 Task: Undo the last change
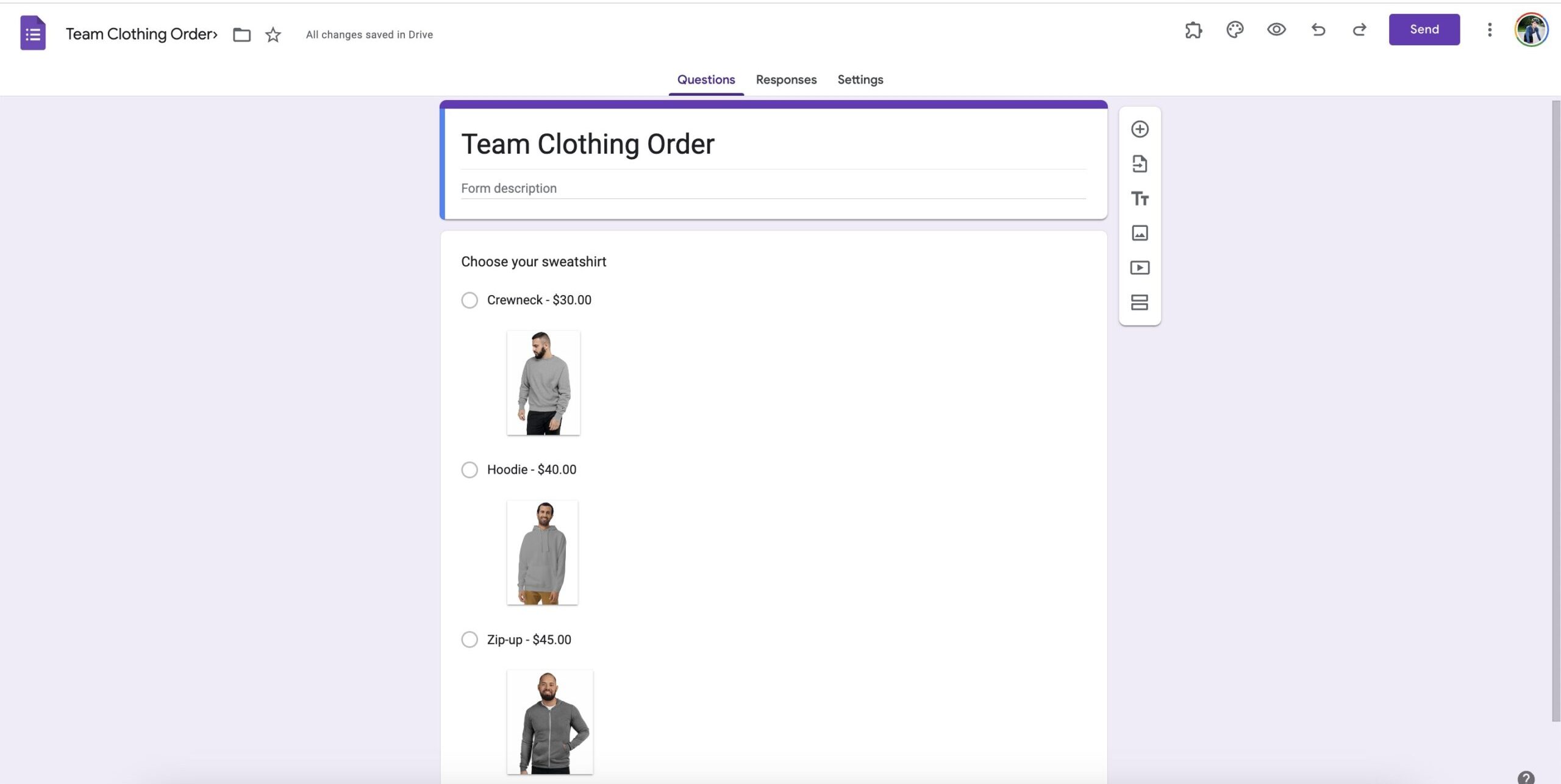click(x=1318, y=29)
